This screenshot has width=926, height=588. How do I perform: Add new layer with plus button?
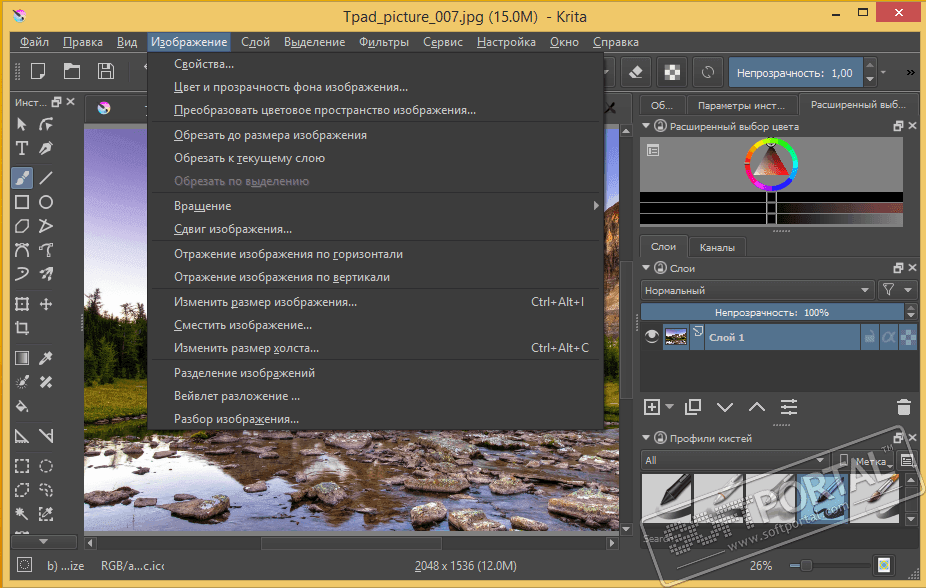(652, 407)
